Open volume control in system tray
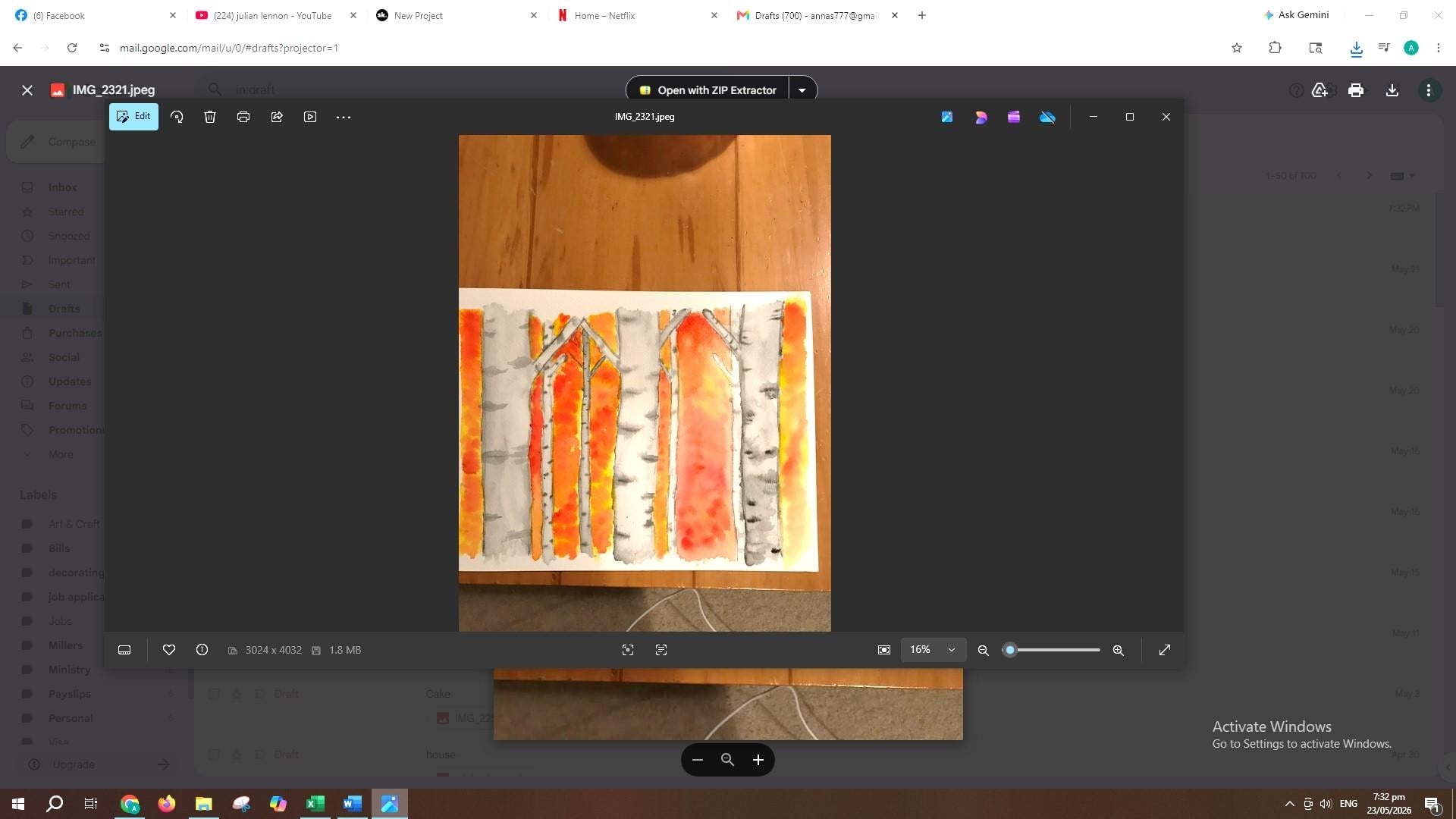 click(1326, 804)
